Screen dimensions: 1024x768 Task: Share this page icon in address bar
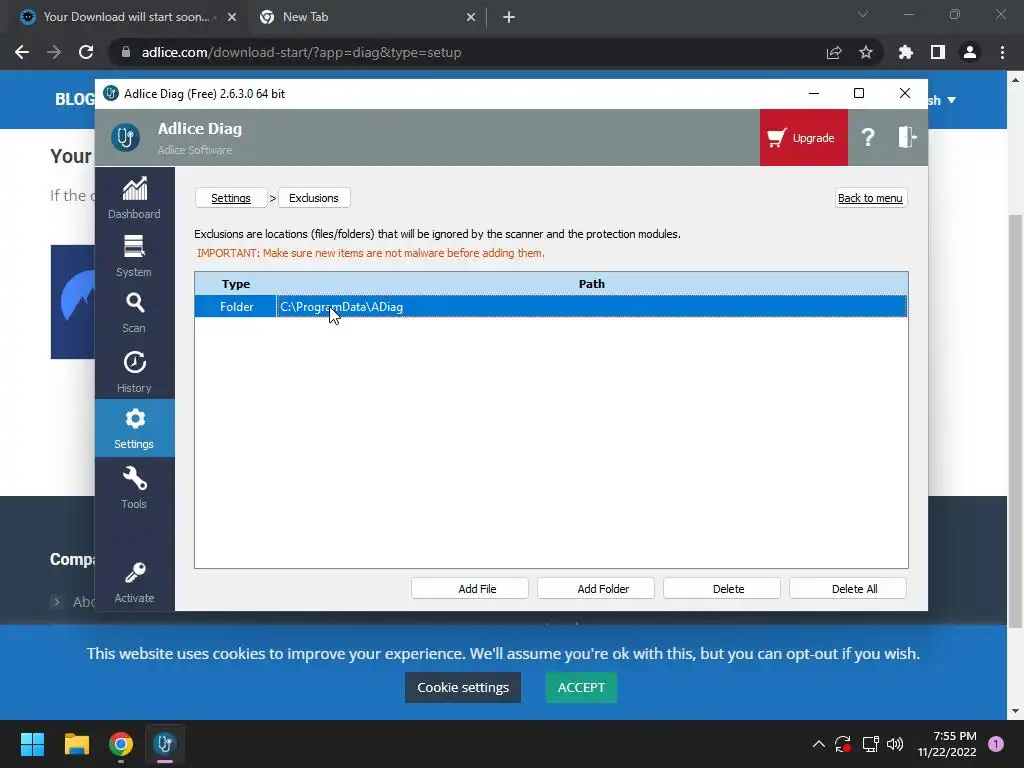(834, 52)
